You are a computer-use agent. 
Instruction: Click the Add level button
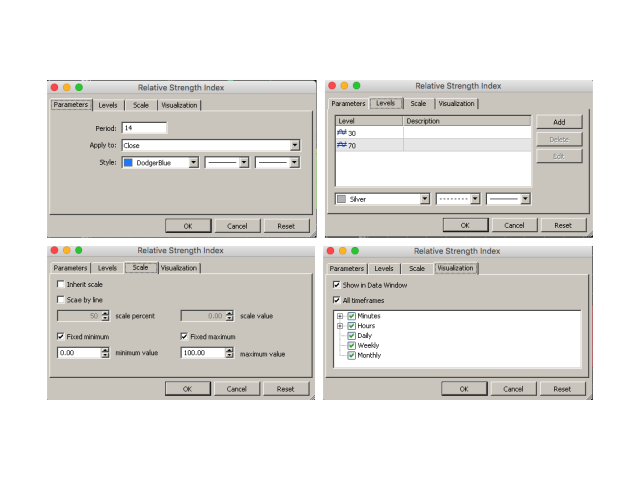coord(559,122)
